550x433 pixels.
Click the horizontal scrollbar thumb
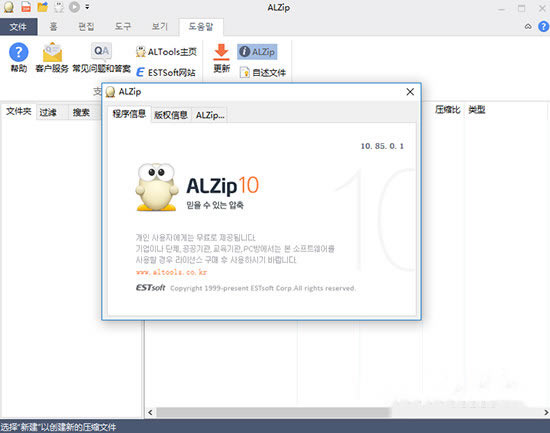pos(274,412)
